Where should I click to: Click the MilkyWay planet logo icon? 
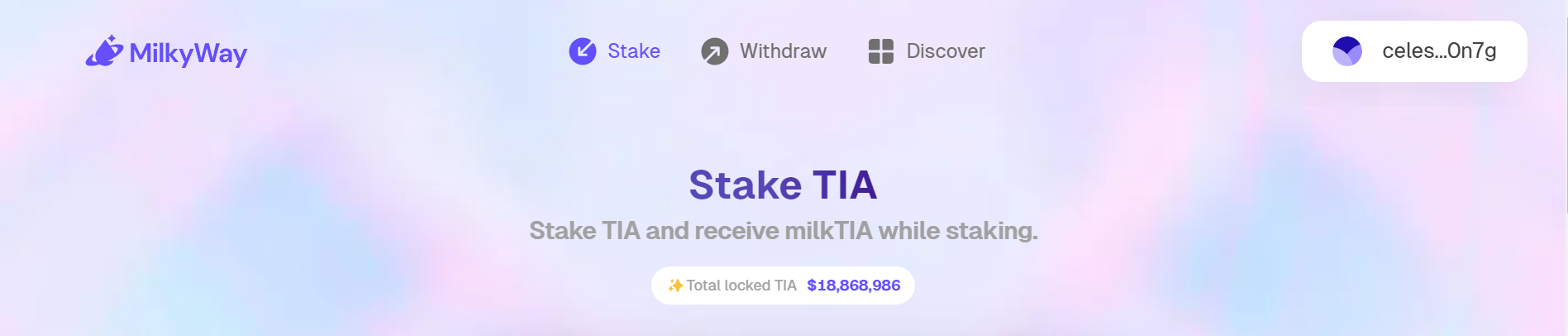(x=104, y=51)
